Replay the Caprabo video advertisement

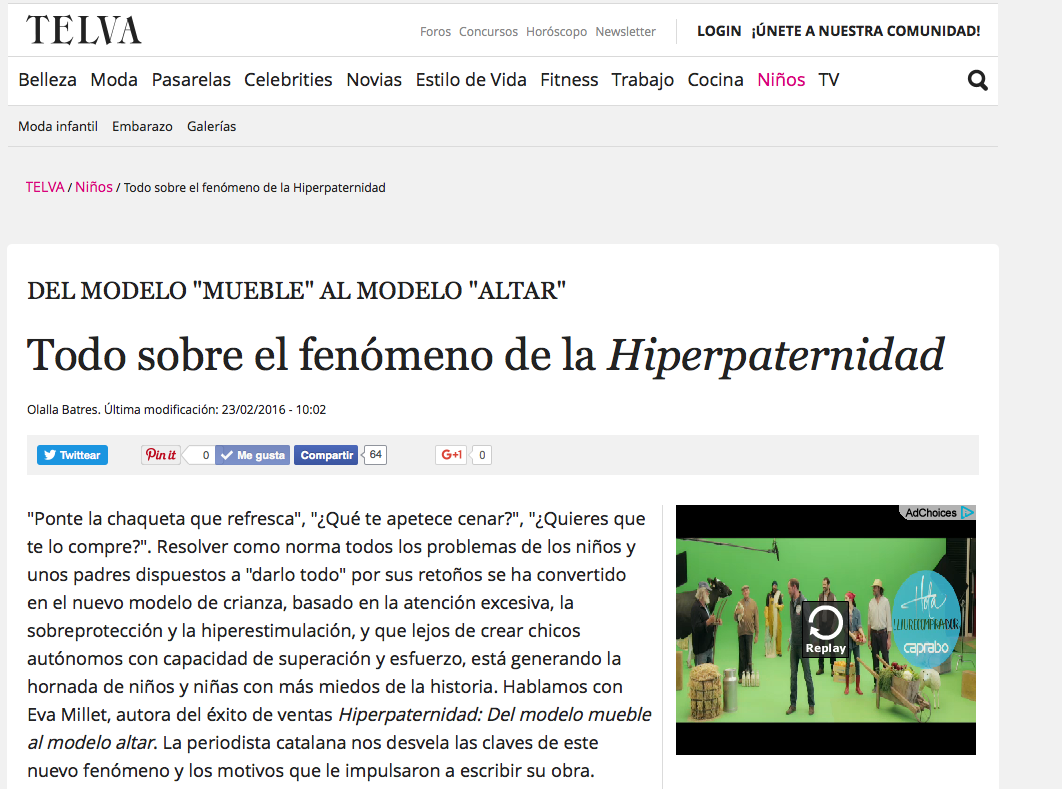826,630
